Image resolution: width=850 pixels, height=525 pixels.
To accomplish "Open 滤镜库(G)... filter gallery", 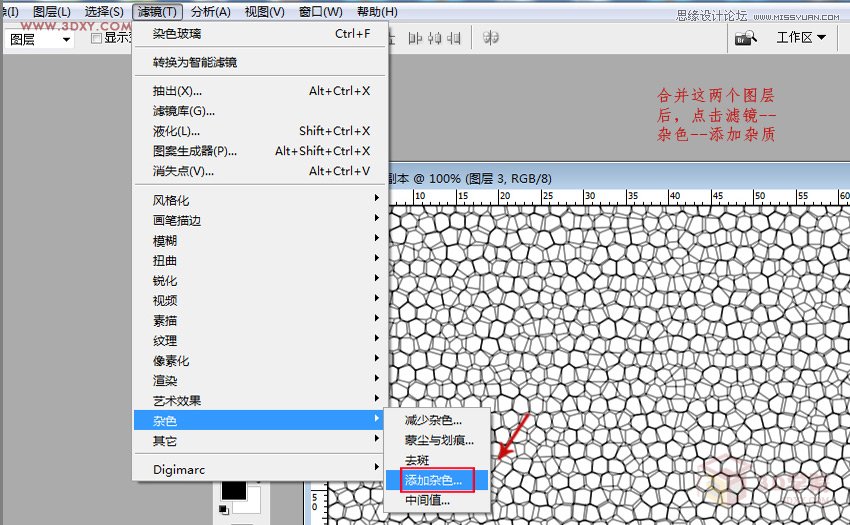I will tap(261, 111).
